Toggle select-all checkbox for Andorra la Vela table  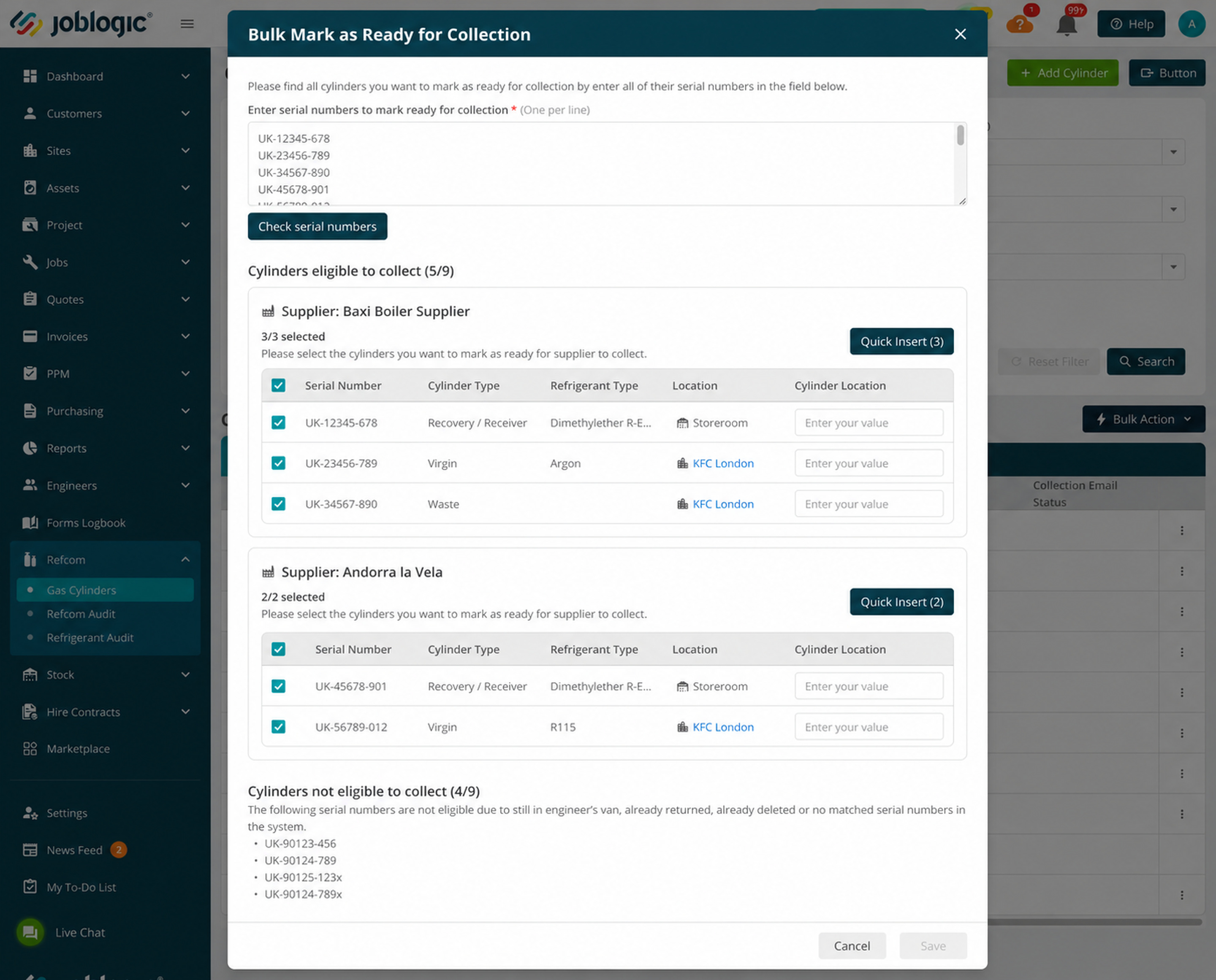coord(278,649)
